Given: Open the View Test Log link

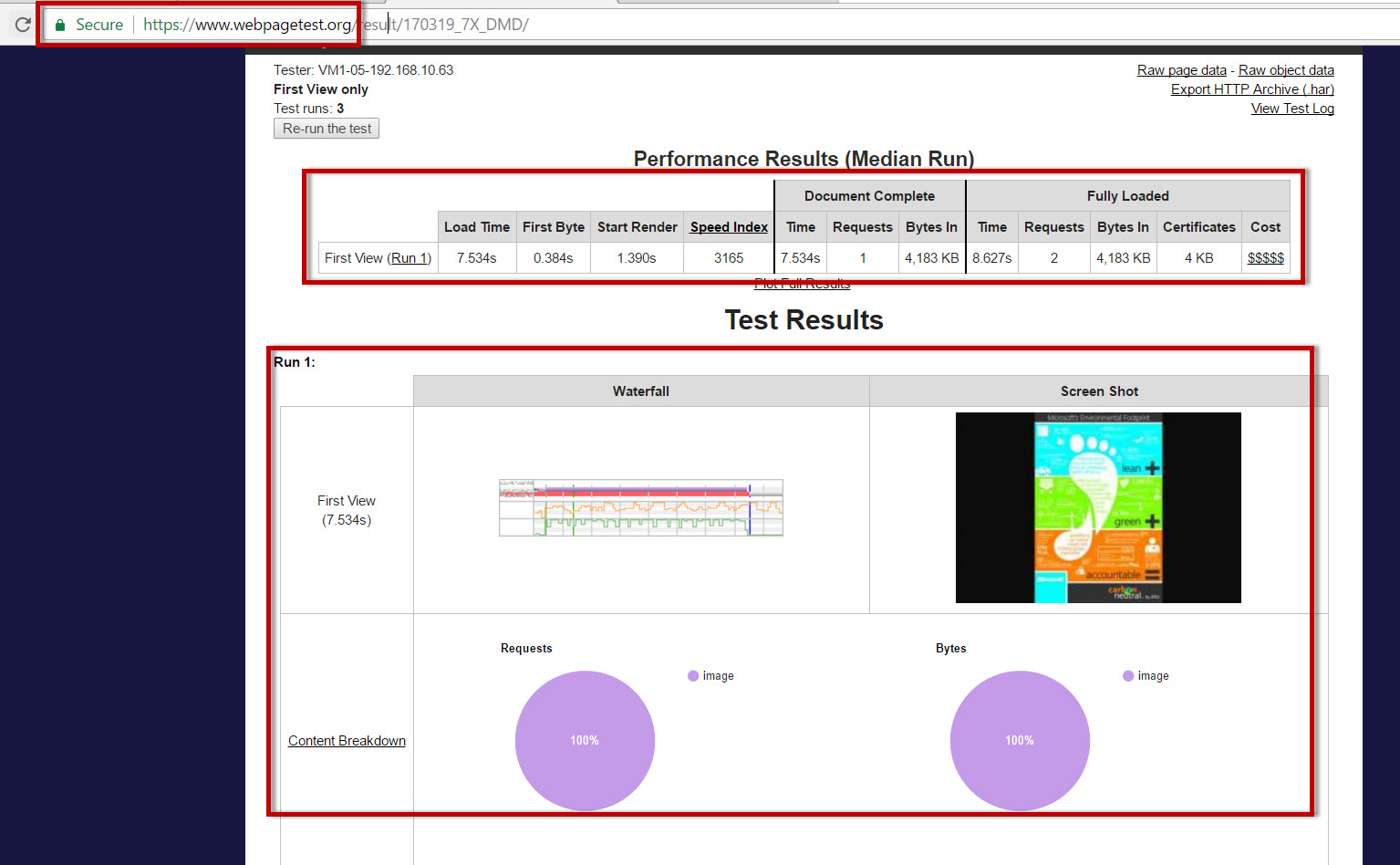Looking at the screenshot, I should click(x=1292, y=109).
